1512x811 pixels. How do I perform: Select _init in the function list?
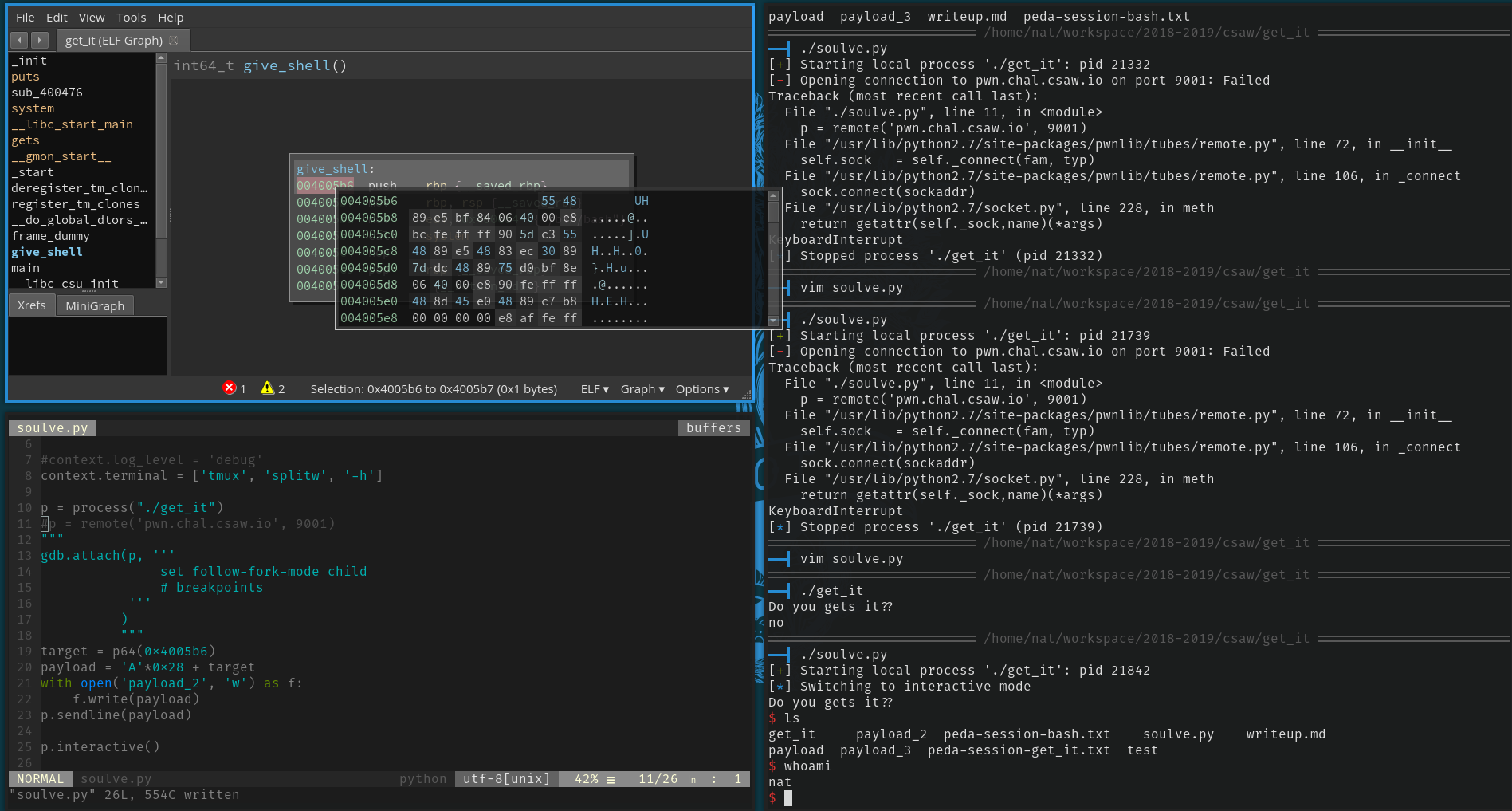click(29, 61)
